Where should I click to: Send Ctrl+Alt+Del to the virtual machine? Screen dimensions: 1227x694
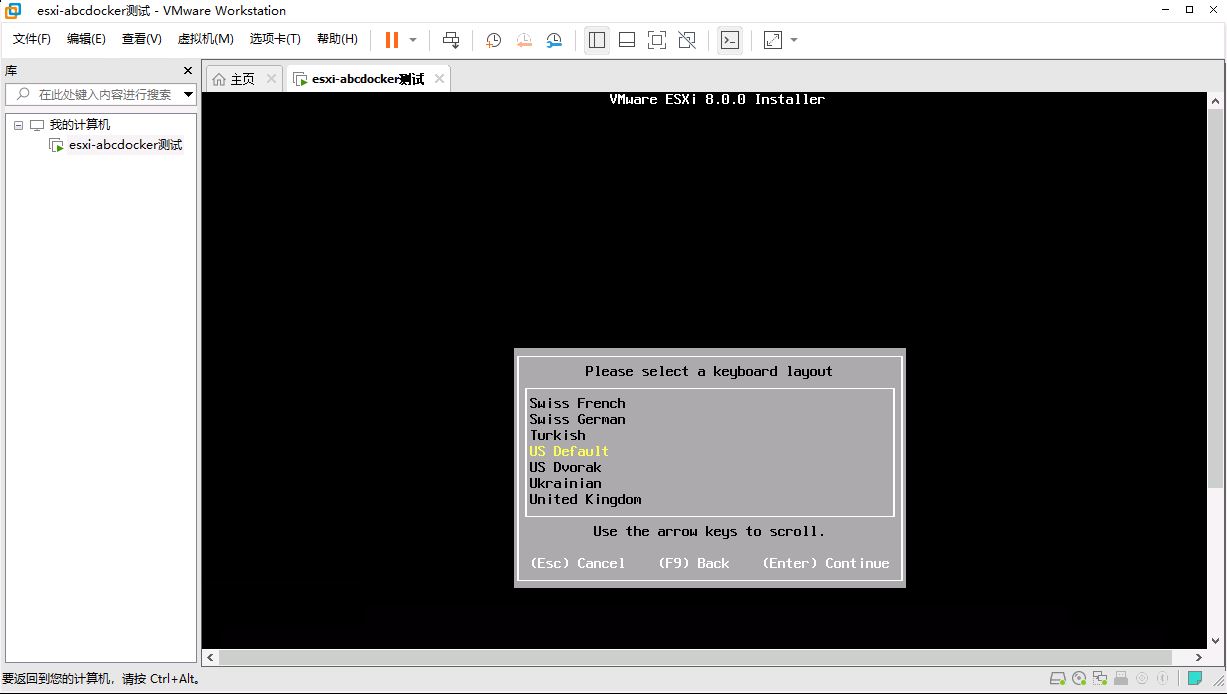[451, 40]
